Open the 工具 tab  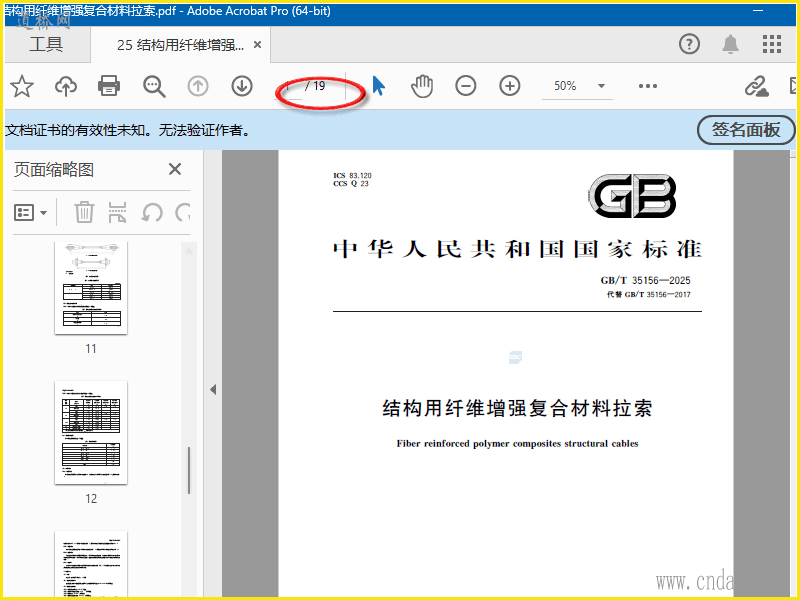coord(46,44)
